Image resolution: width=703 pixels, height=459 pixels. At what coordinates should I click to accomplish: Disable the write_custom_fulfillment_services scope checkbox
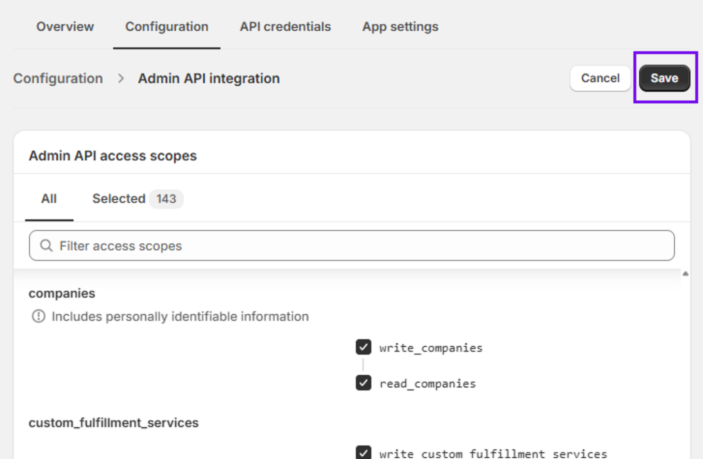point(363,452)
